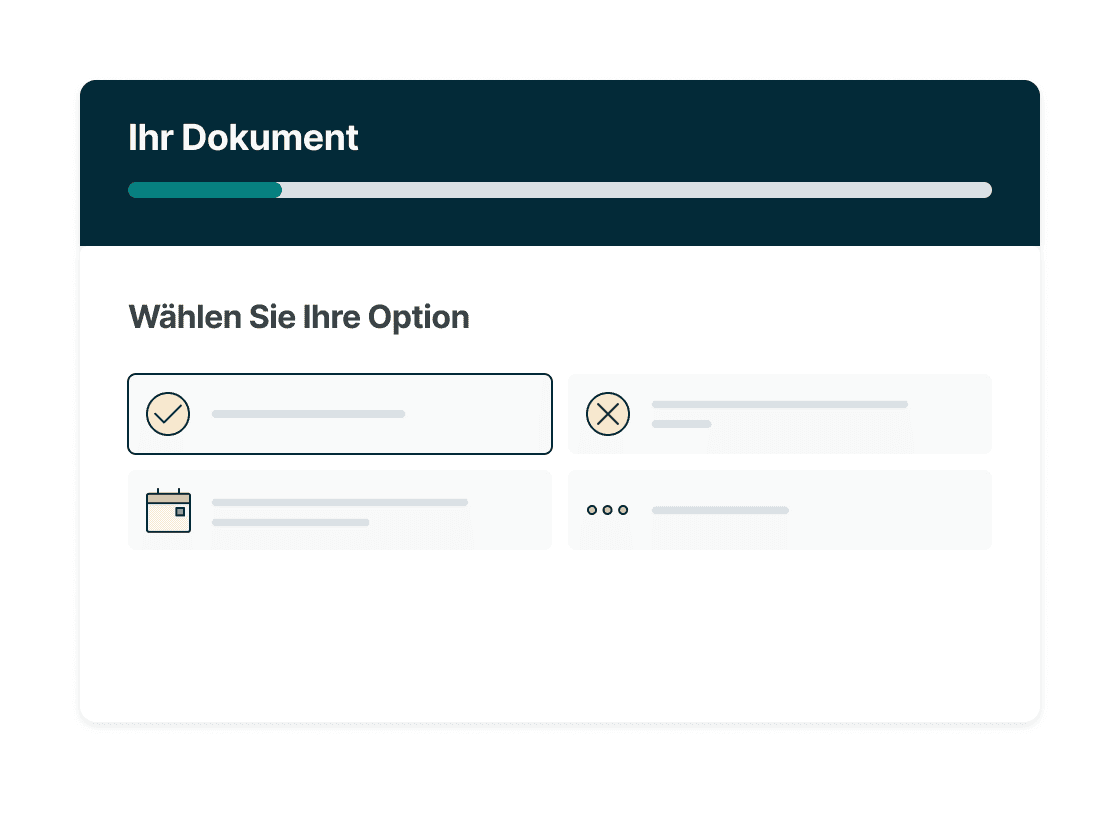Select the highlighted checkmark option card
The image size is (1120, 816).
coord(340,414)
